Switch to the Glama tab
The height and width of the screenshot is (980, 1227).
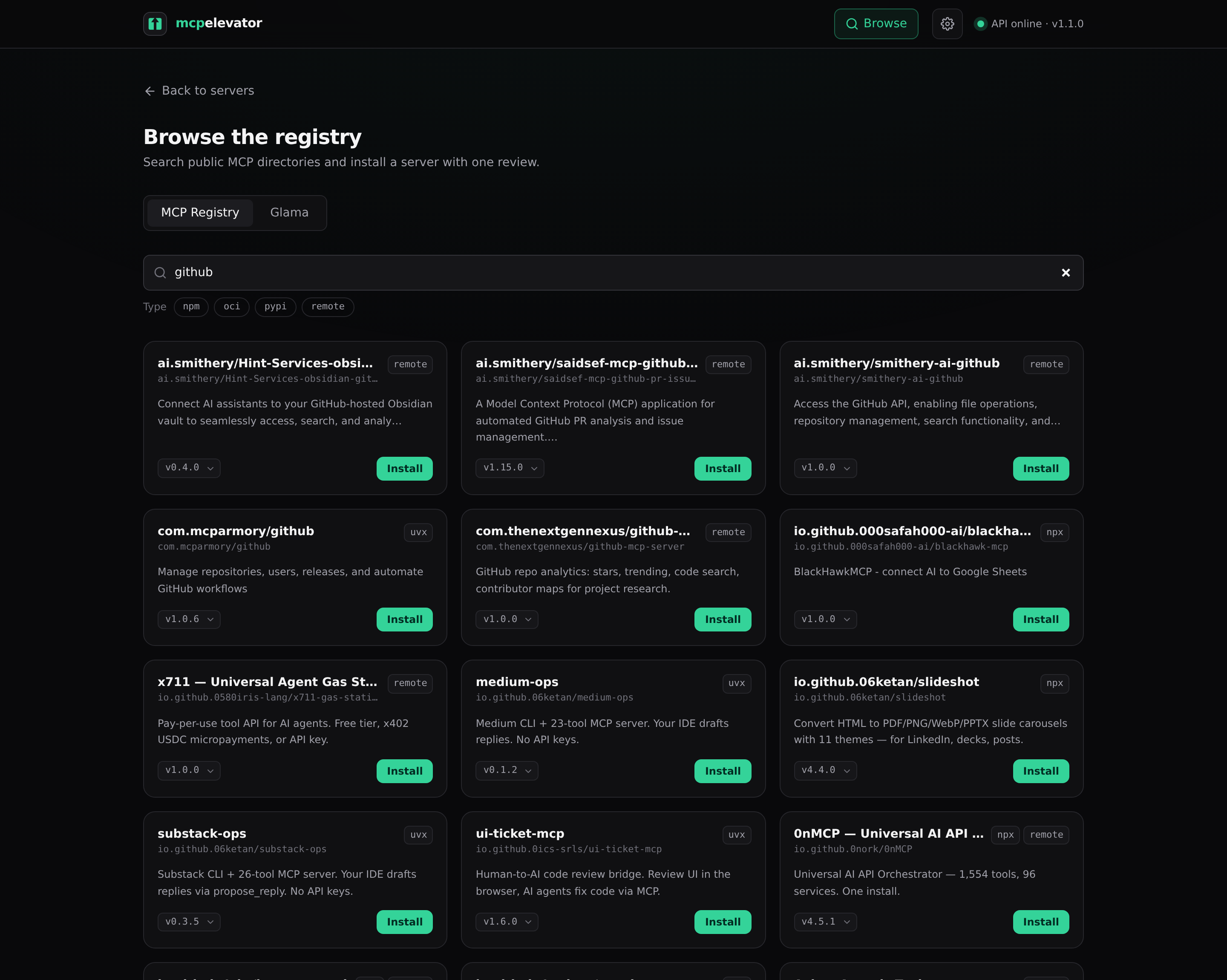pyautogui.click(x=289, y=213)
